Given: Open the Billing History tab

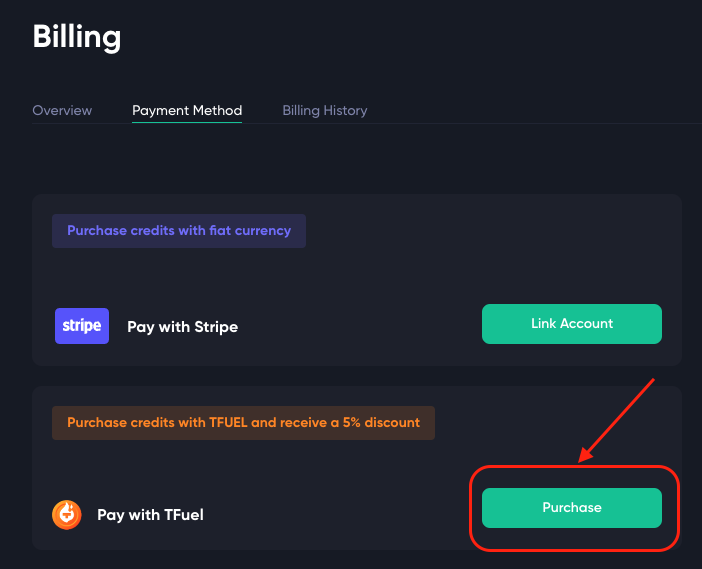Looking at the screenshot, I should pos(325,110).
